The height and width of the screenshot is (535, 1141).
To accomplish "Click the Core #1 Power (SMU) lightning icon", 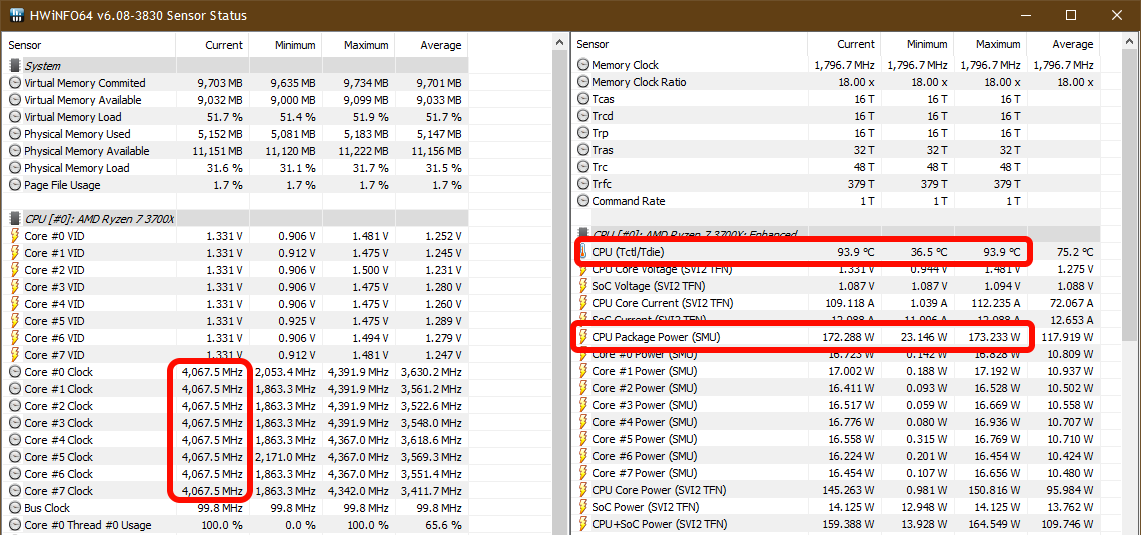I will coord(583,370).
